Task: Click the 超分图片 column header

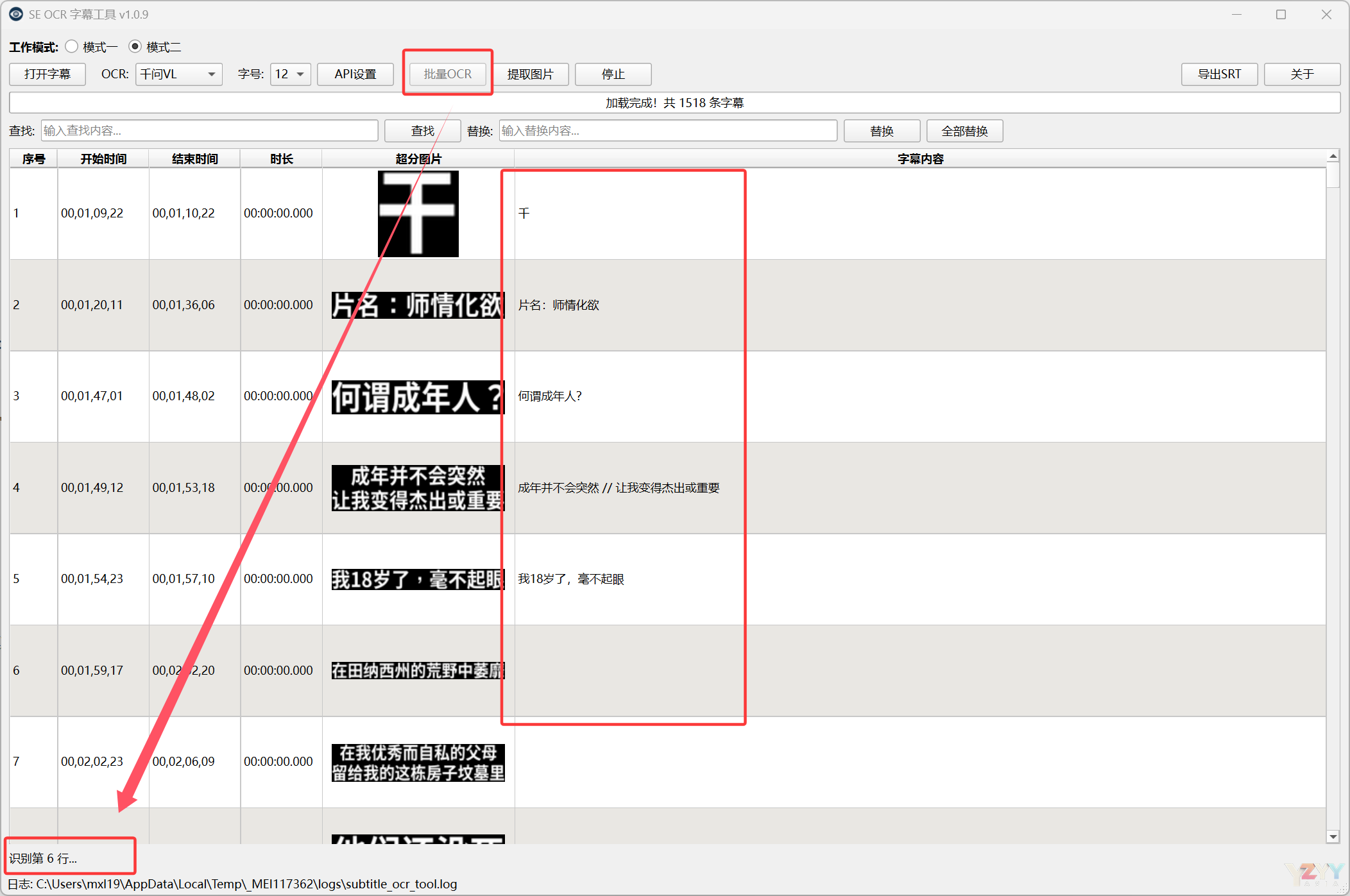Action: [x=418, y=159]
